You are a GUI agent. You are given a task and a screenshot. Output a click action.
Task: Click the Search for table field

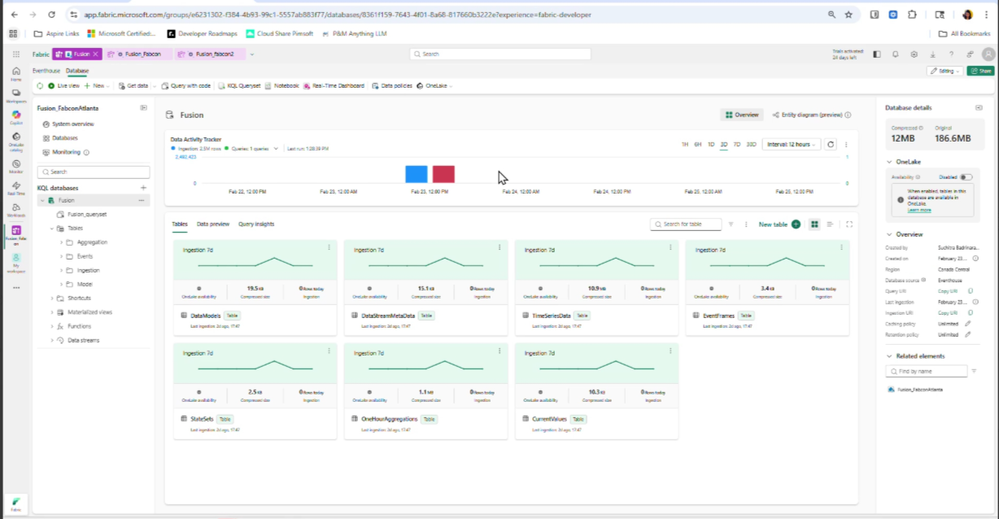pos(686,224)
